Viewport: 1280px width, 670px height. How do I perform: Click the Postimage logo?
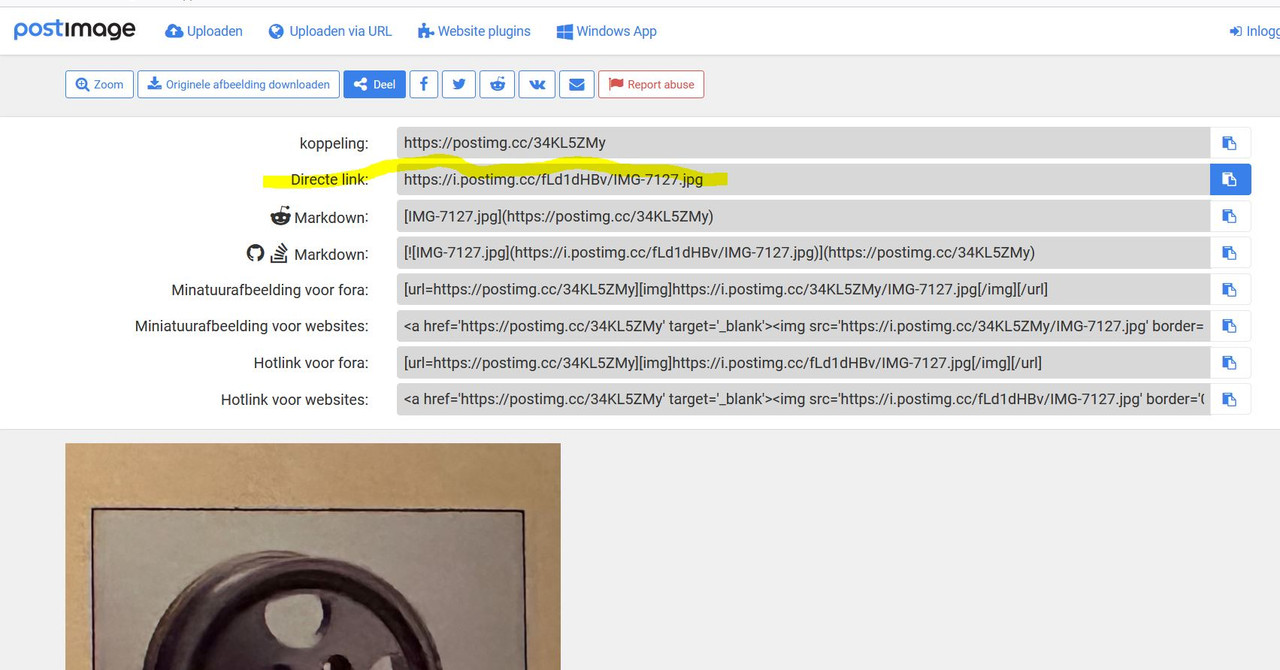[x=75, y=30]
